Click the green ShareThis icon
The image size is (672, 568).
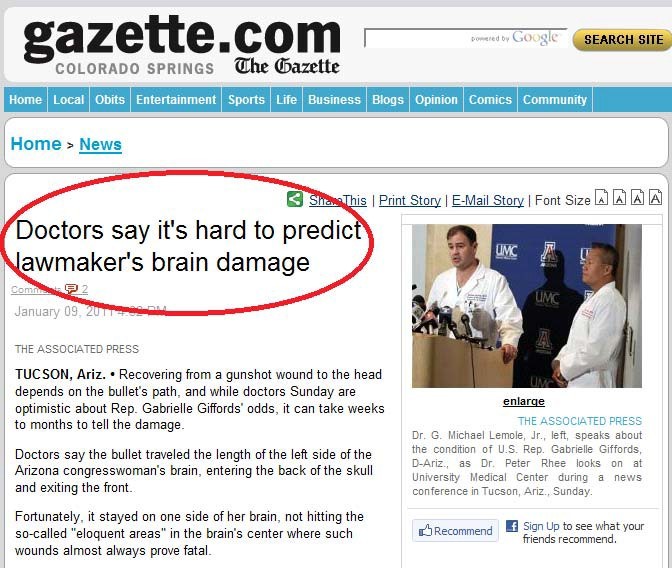(295, 199)
